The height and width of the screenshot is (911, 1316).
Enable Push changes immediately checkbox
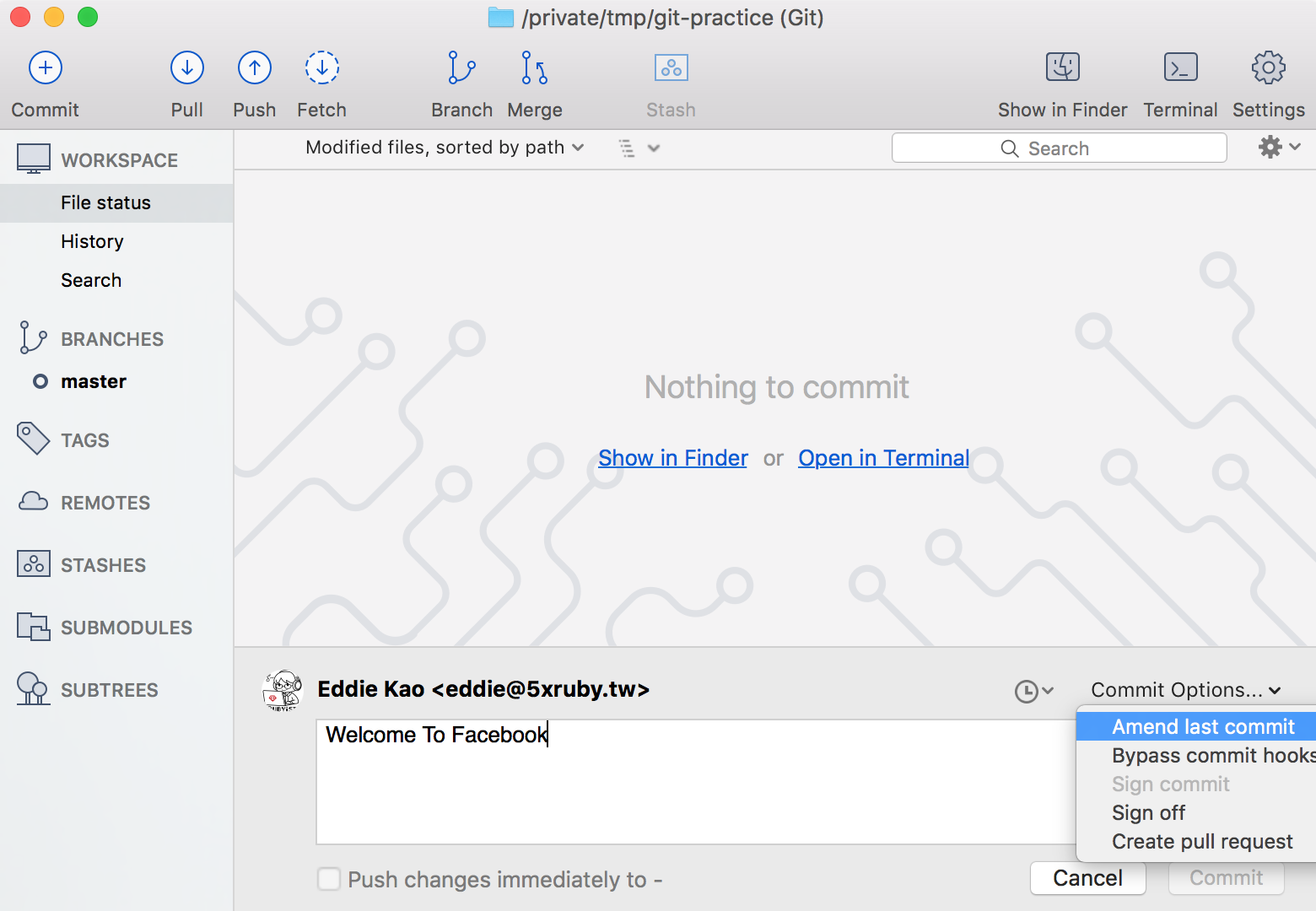click(329, 879)
